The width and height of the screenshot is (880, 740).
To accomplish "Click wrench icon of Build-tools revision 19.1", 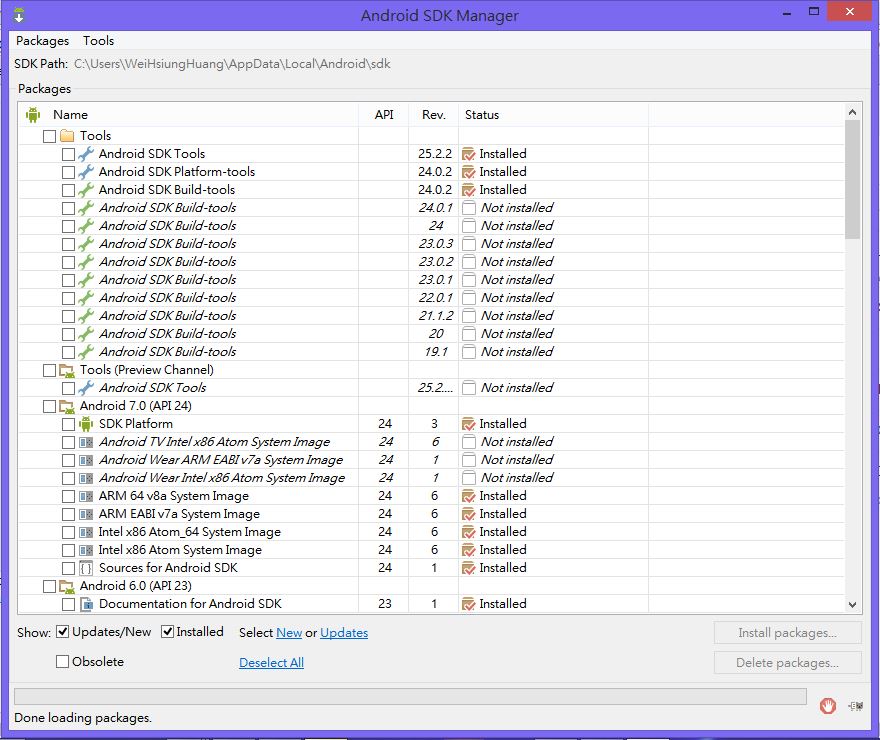I will 86,352.
